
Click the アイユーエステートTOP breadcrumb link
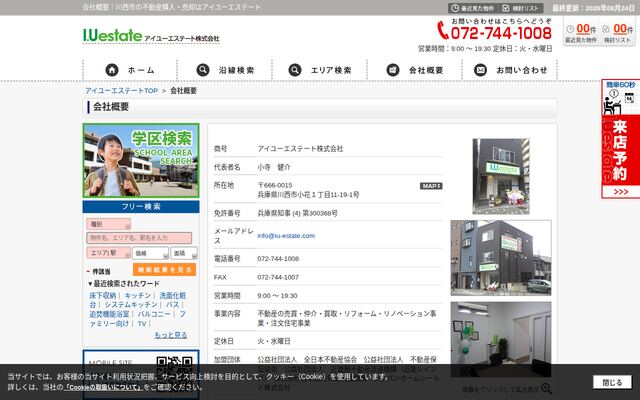(121, 91)
